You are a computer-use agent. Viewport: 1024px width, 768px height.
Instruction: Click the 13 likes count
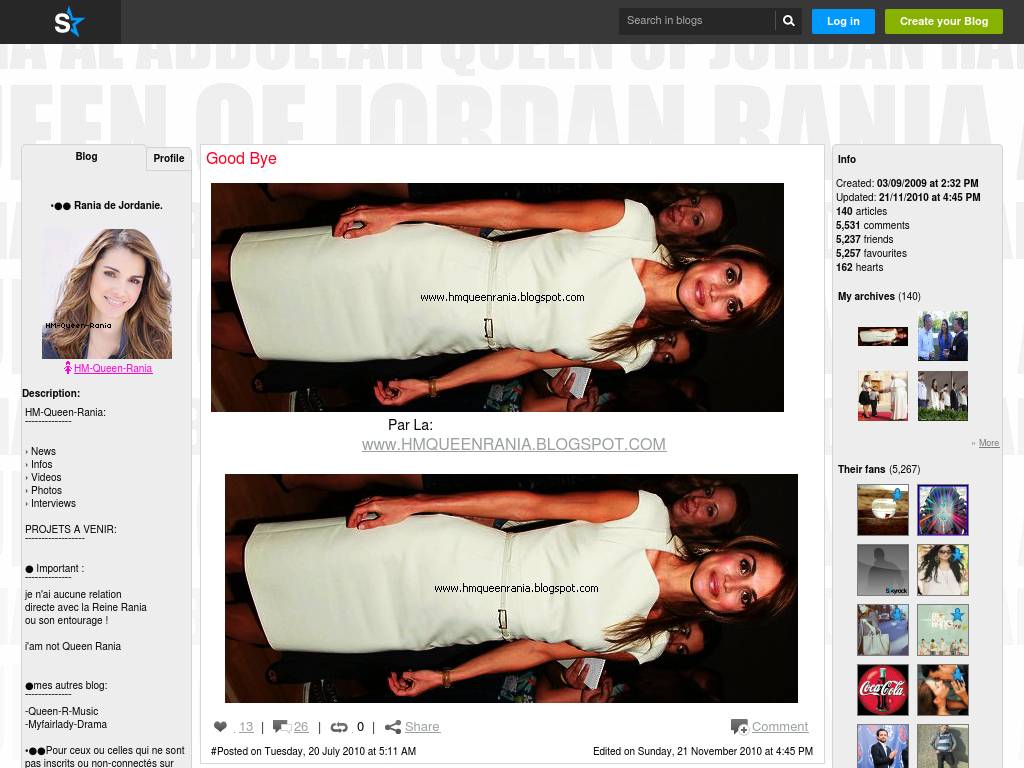click(x=246, y=727)
